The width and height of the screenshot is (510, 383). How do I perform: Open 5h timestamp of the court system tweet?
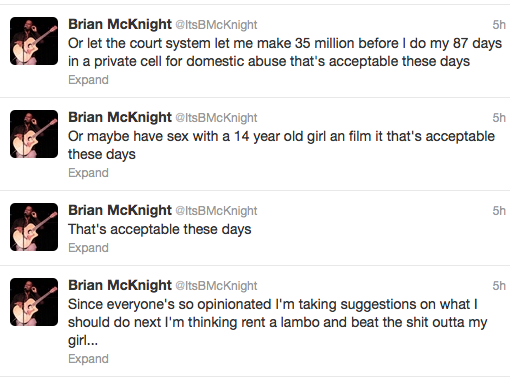point(499,25)
